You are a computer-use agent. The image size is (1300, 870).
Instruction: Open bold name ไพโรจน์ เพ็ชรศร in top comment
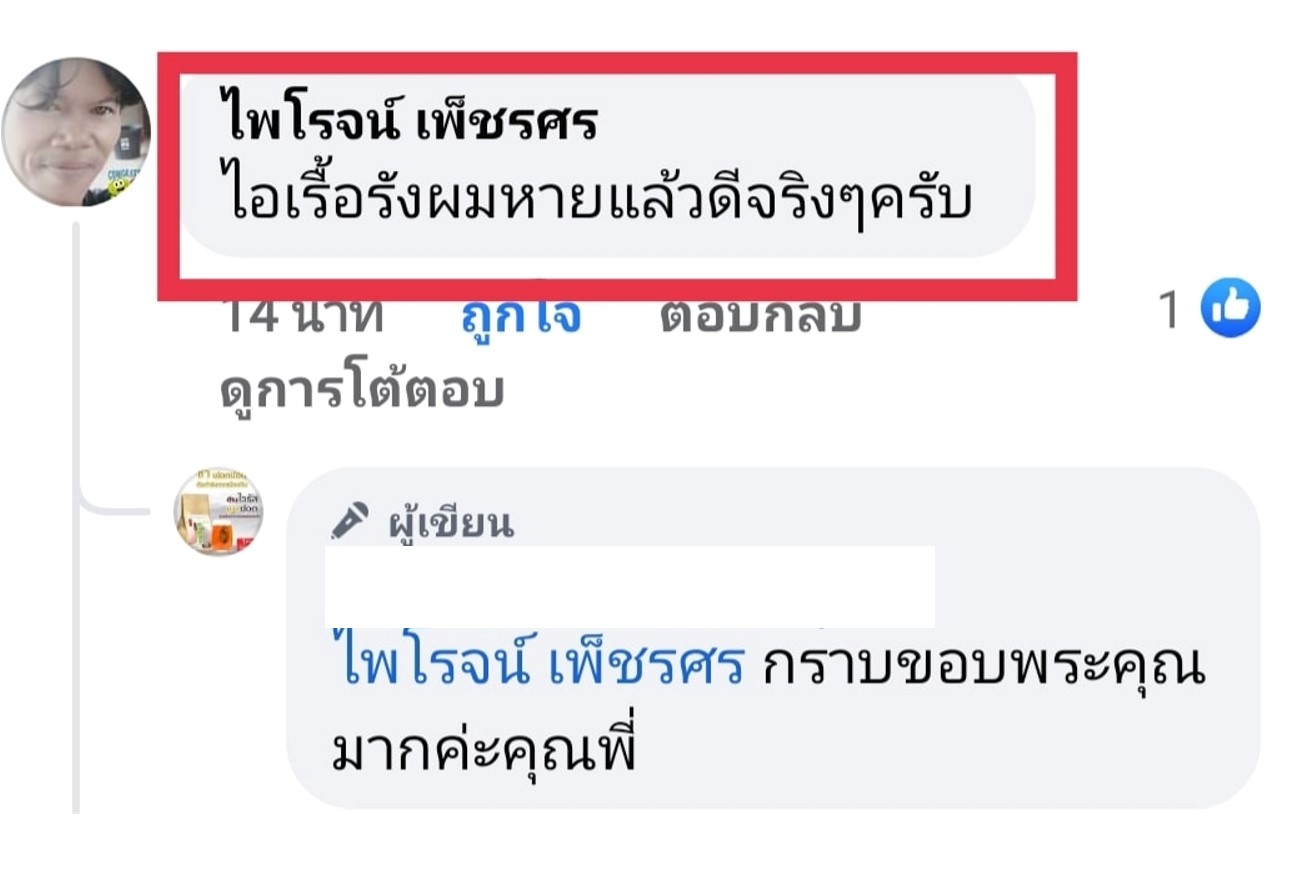(x=411, y=121)
